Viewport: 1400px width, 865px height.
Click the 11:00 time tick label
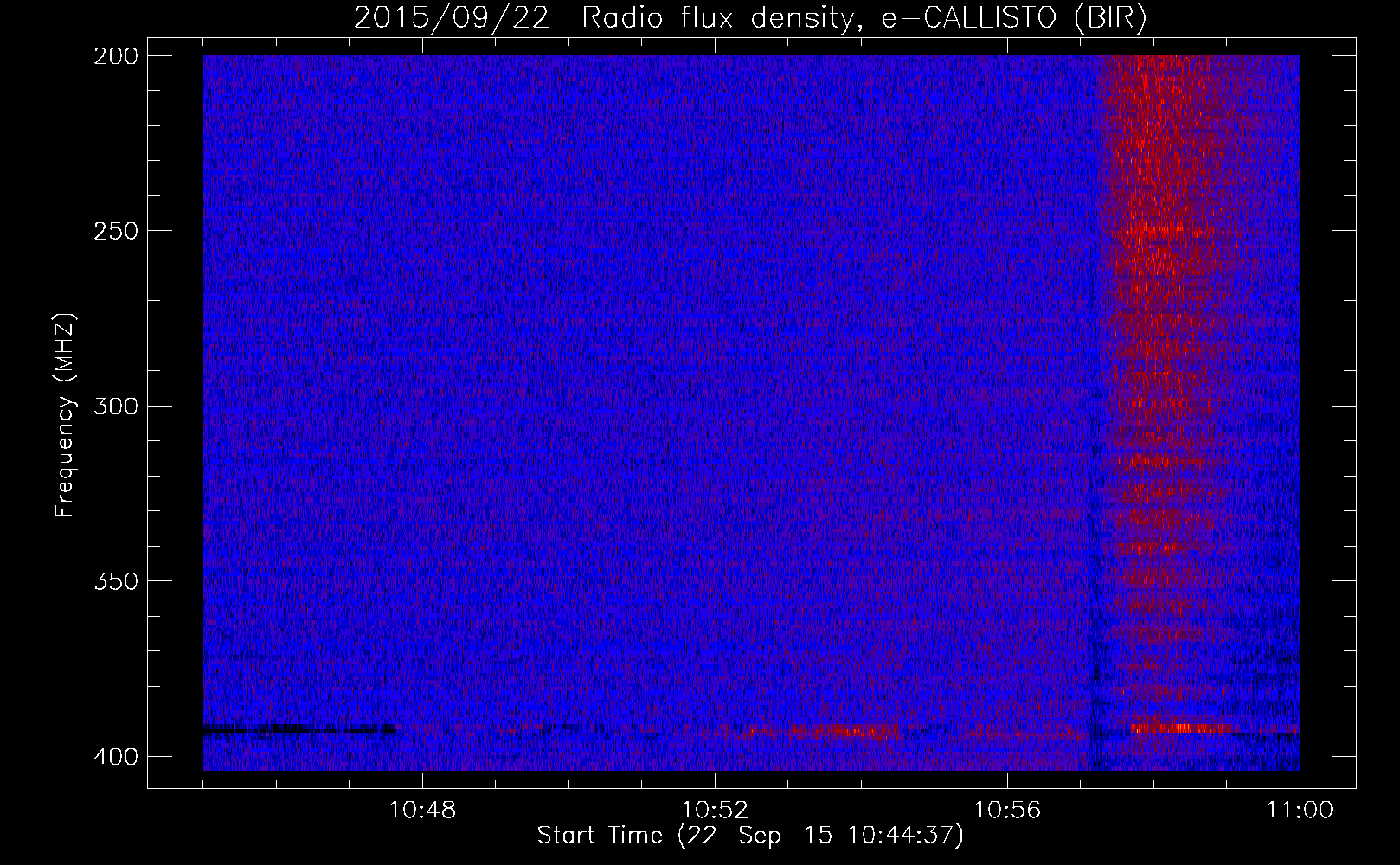[x=1300, y=811]
